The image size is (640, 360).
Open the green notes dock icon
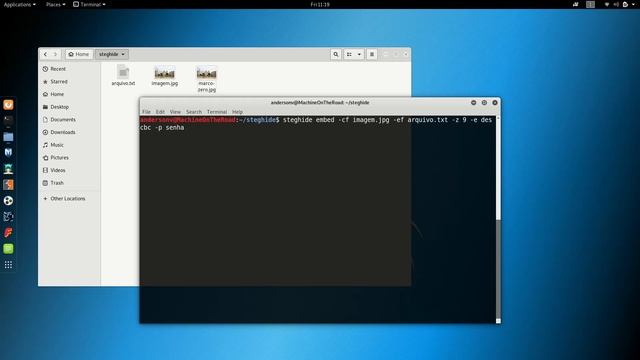(x=8, y=249)
